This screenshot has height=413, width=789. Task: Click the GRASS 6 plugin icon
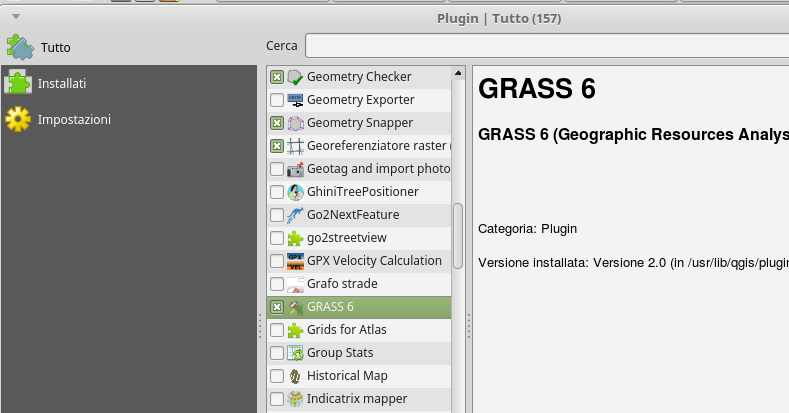coord(295,307)
